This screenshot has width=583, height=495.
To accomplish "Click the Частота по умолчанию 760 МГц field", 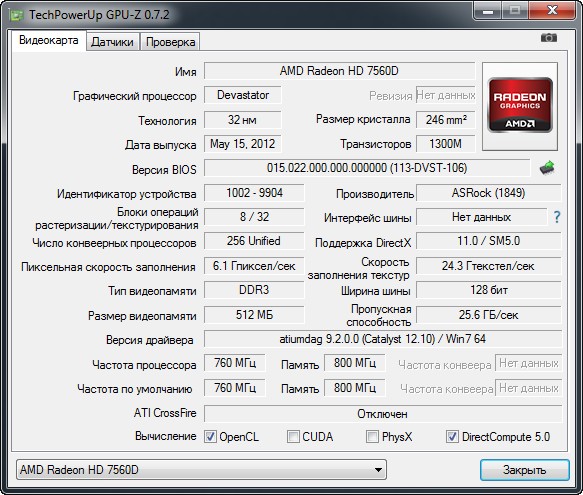I will [x=235, y=388].
